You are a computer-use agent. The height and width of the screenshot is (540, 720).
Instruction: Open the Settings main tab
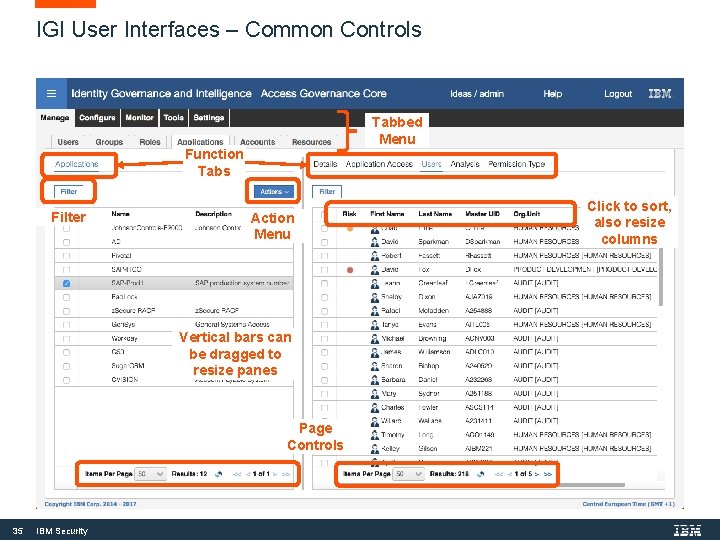click(x=208, y=118)
